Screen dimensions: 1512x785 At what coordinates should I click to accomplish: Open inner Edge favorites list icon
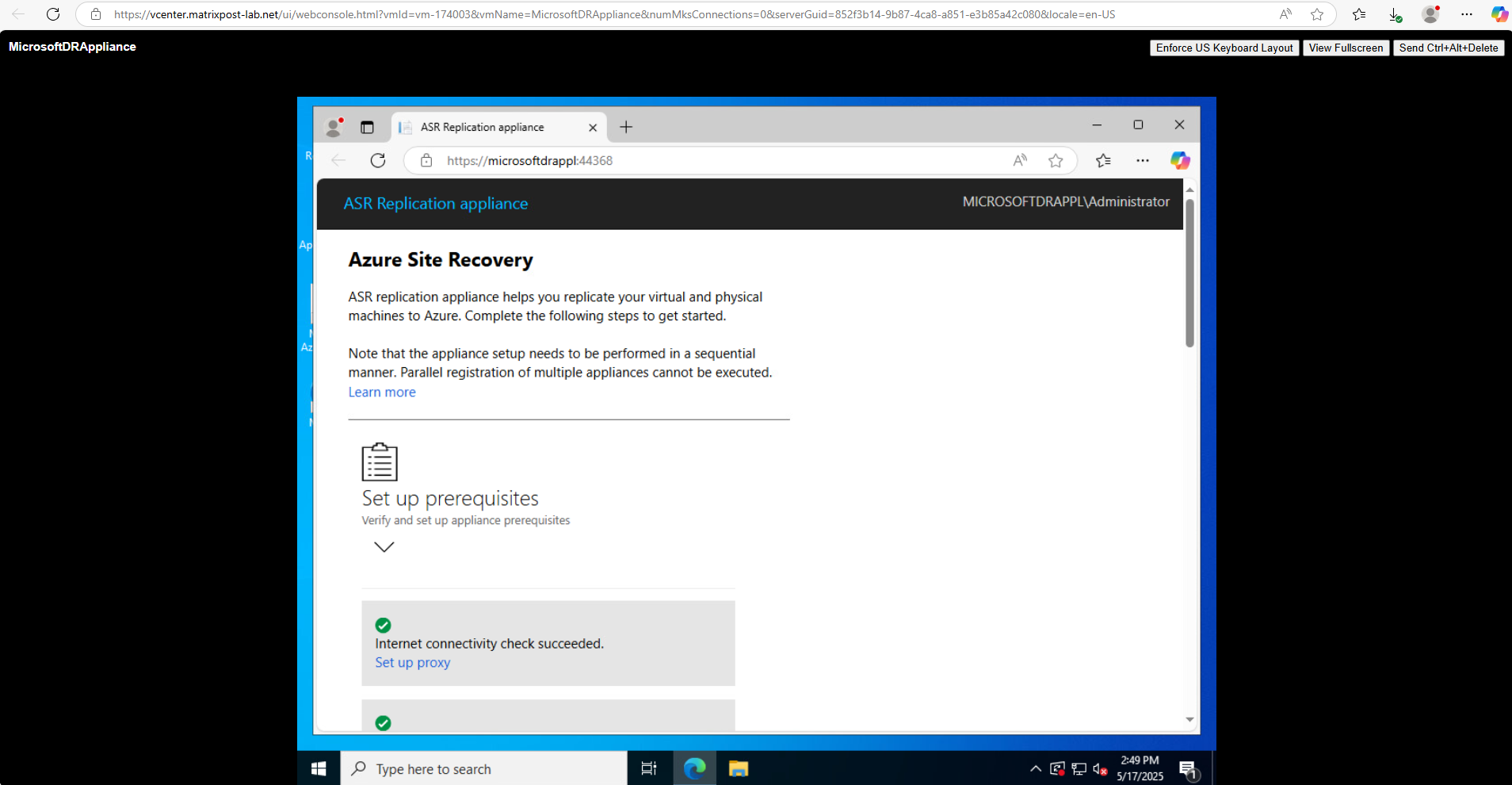tap(1103, 160)
